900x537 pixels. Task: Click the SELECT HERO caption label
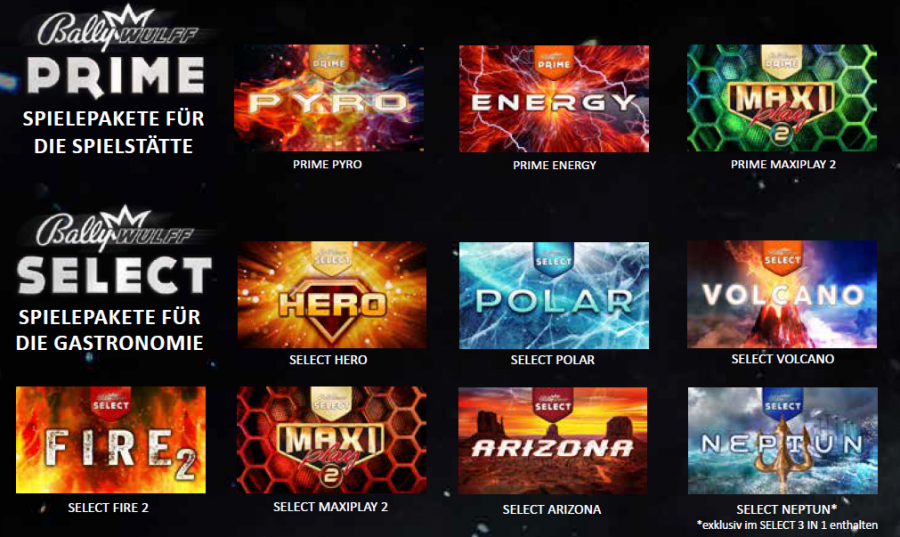[328, 360]
